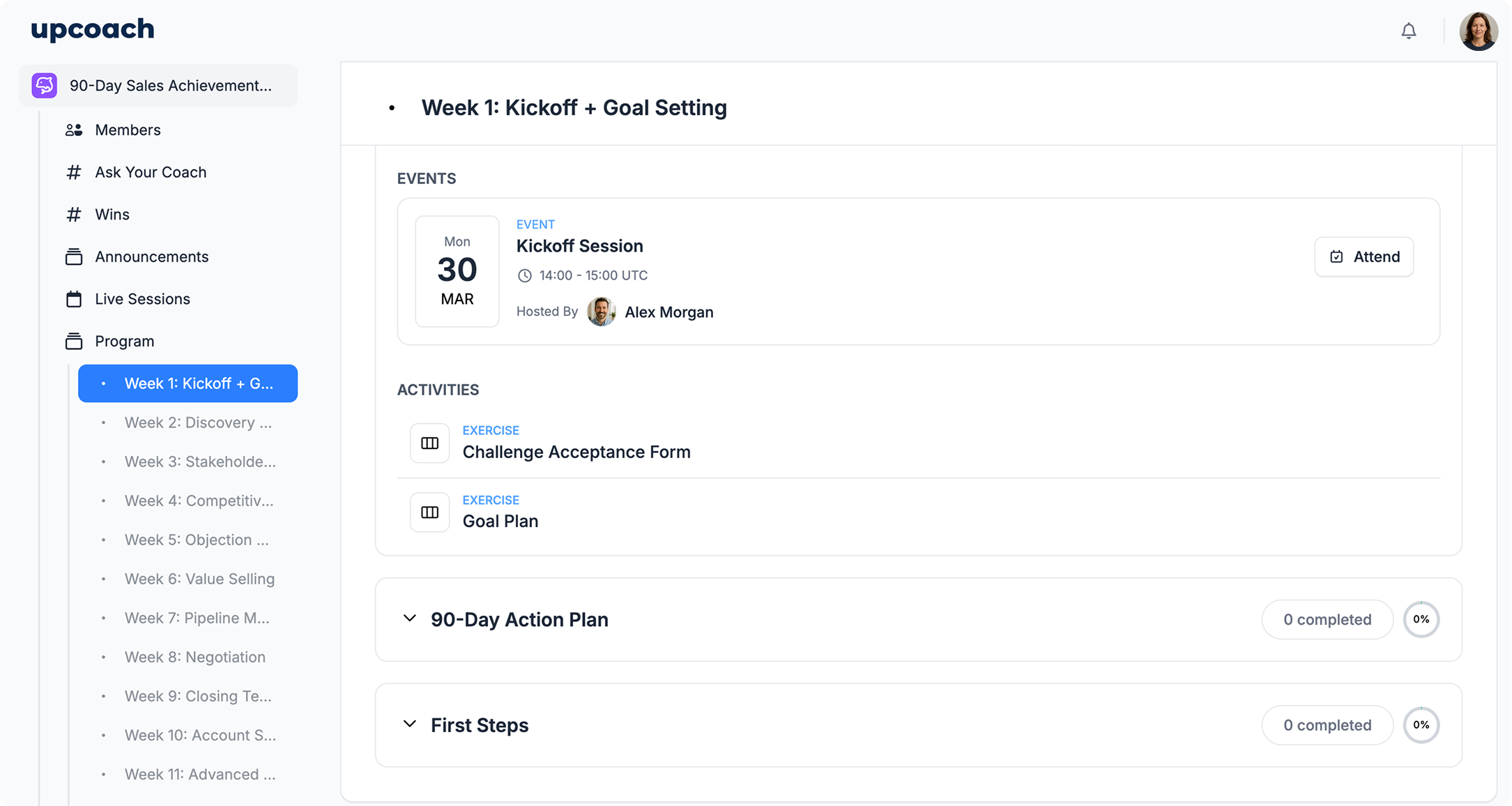Click the Goal Plan exercise icon
This screenshot has height=806, width=1512.
pos(429,512)
